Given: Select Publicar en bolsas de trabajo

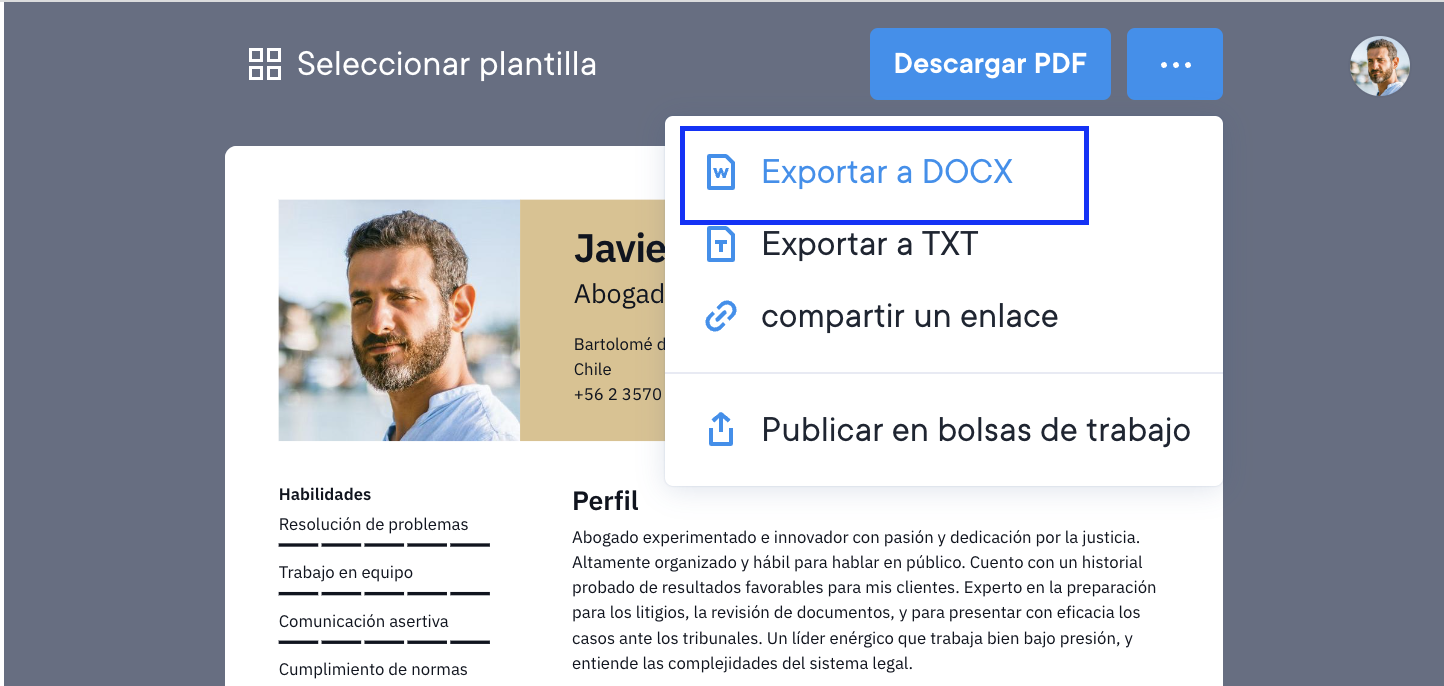Looking at the screenshot, I should click(x=975, y=430).
